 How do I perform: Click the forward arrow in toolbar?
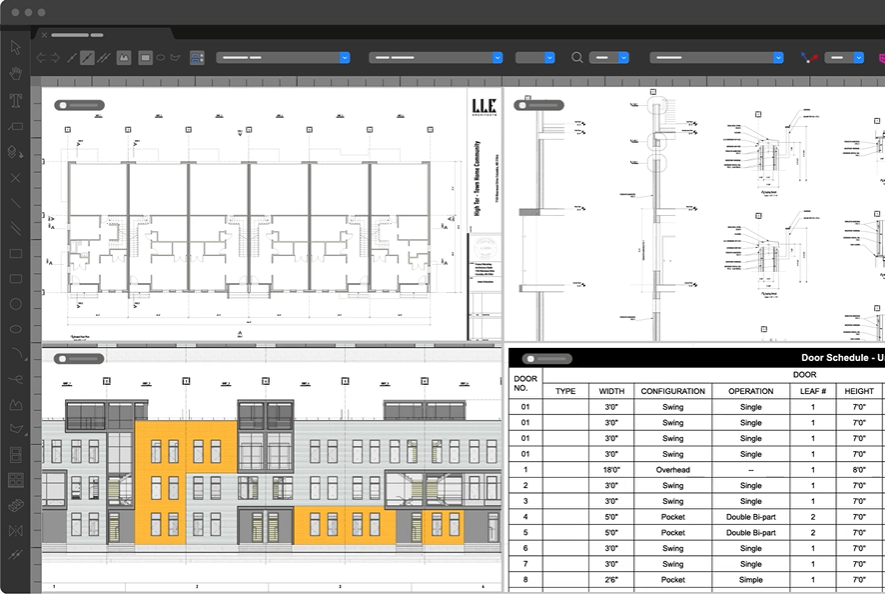[55, 58]
